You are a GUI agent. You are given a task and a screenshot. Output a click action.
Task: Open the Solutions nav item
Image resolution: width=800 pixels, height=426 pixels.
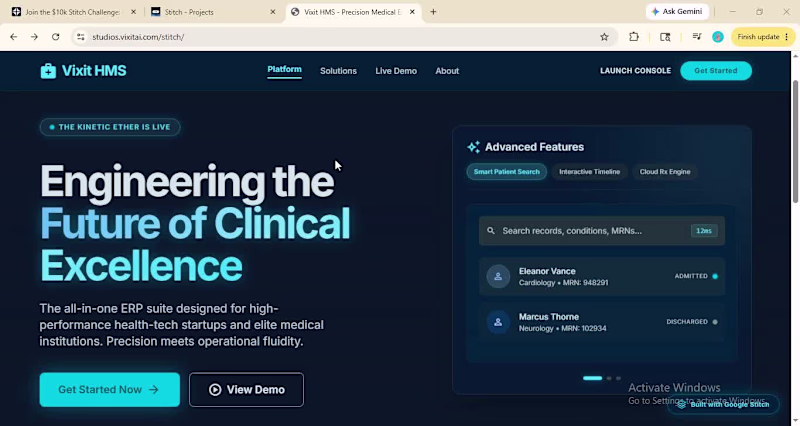[x=338, y=71]
